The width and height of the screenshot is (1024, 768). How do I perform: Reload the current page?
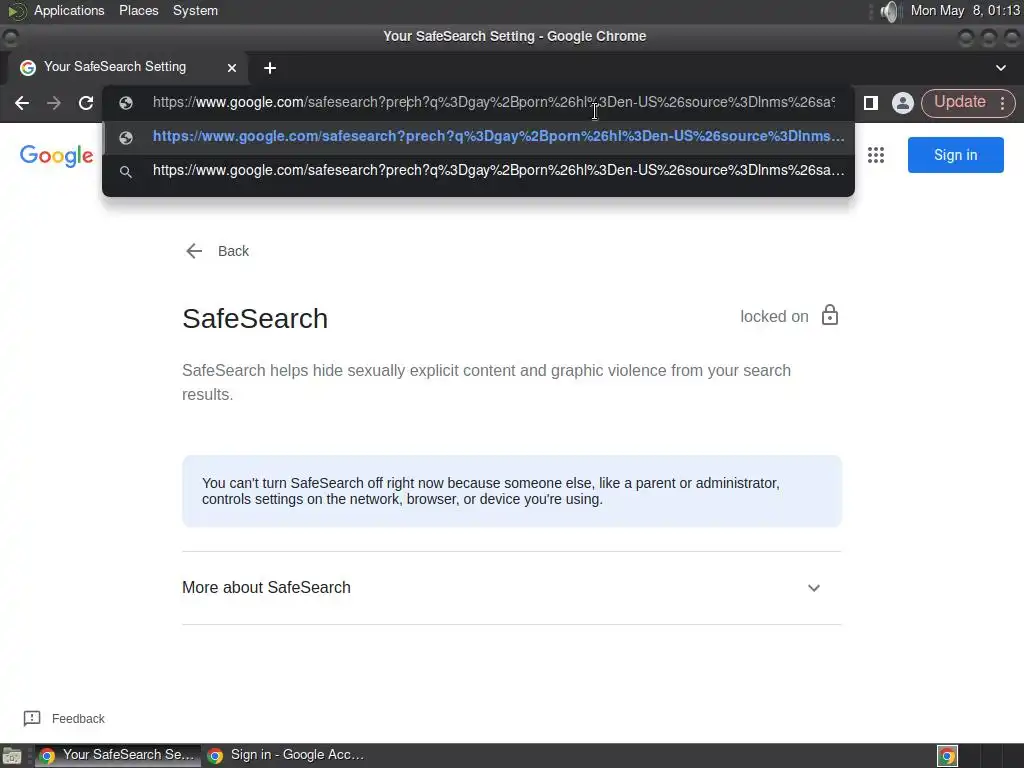(x=86, y=103)
